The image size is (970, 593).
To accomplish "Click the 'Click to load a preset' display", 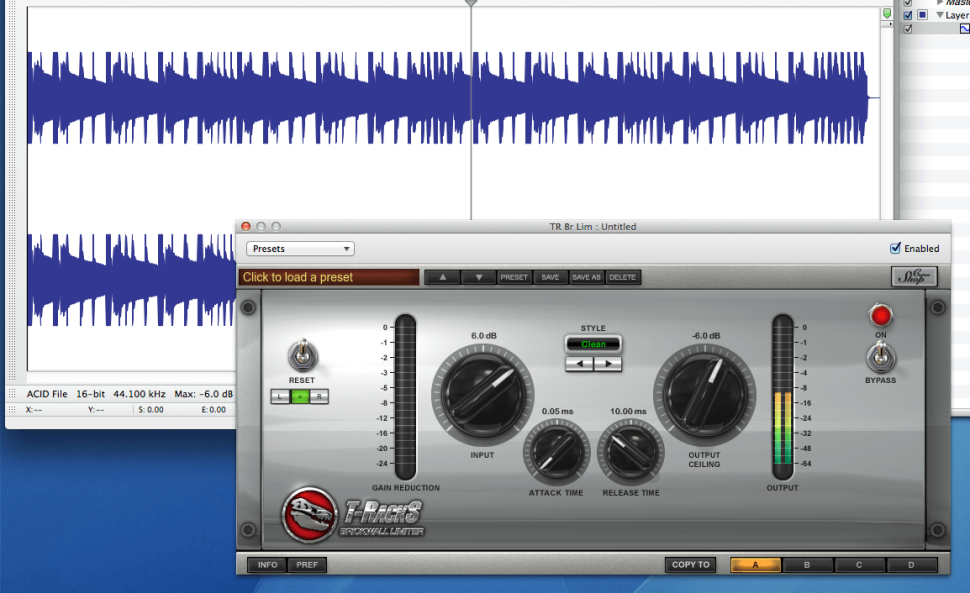I will (328, 277).
